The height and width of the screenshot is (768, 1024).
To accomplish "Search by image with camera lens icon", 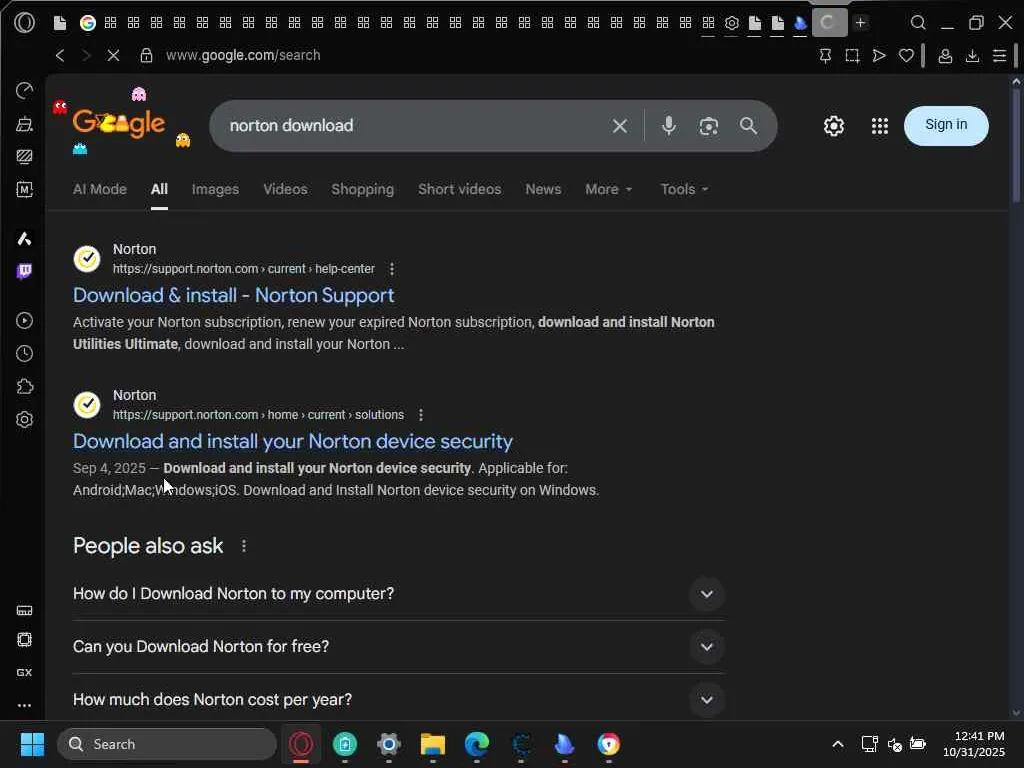I will [x=709, y=126].
